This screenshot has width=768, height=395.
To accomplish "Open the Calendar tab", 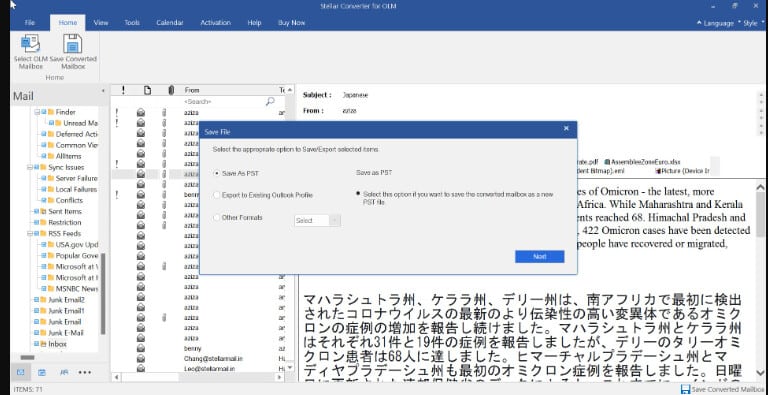I will click(x=170, y=23).
